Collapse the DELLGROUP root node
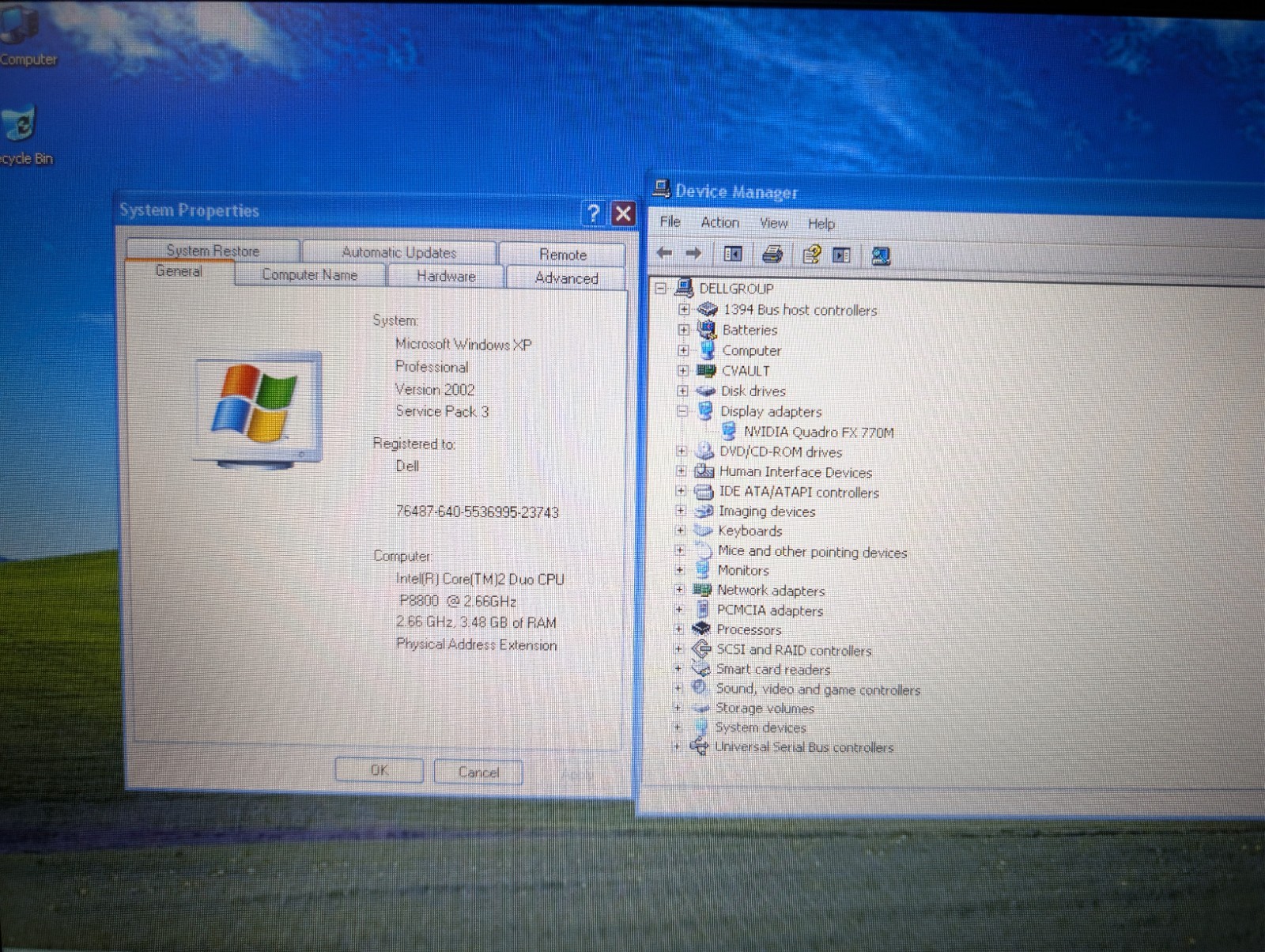The image size is (1265, 952). click(661, 288)
